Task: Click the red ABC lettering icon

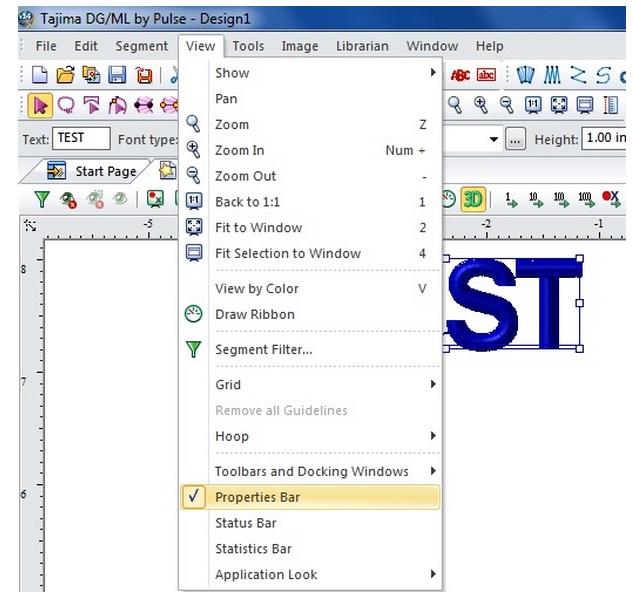Action: [x=460, y=75]
